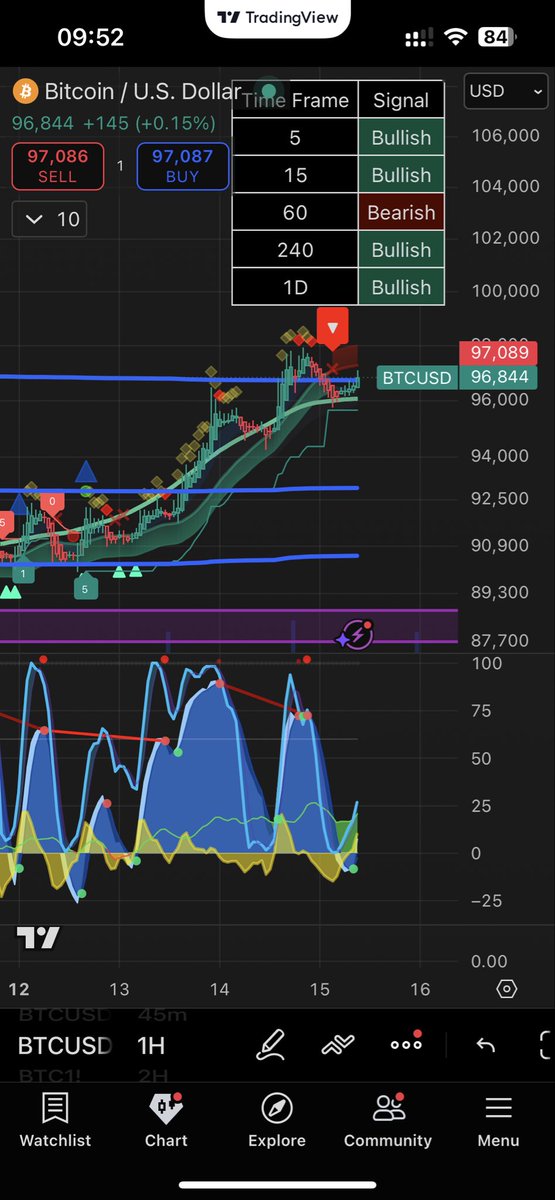The image size is (555, 1200).
Task: Tap the purple lightning alert icon
Action: pyautogui.click(x=355, y=634)
